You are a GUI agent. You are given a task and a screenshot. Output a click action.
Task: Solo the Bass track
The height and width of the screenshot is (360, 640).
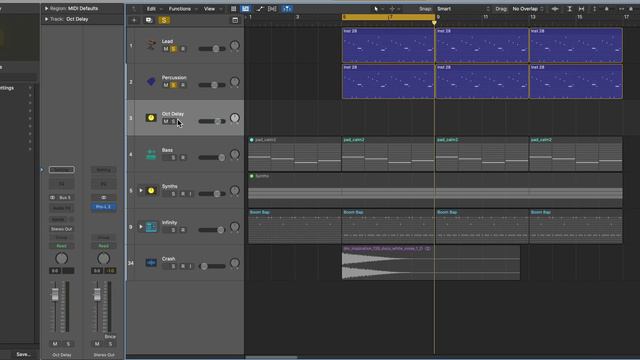tap(173, 158)
